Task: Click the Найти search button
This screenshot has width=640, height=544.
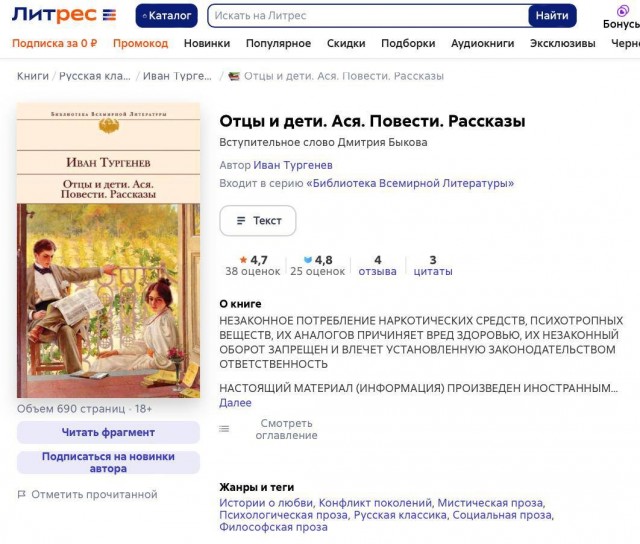Action: [552, 16]
